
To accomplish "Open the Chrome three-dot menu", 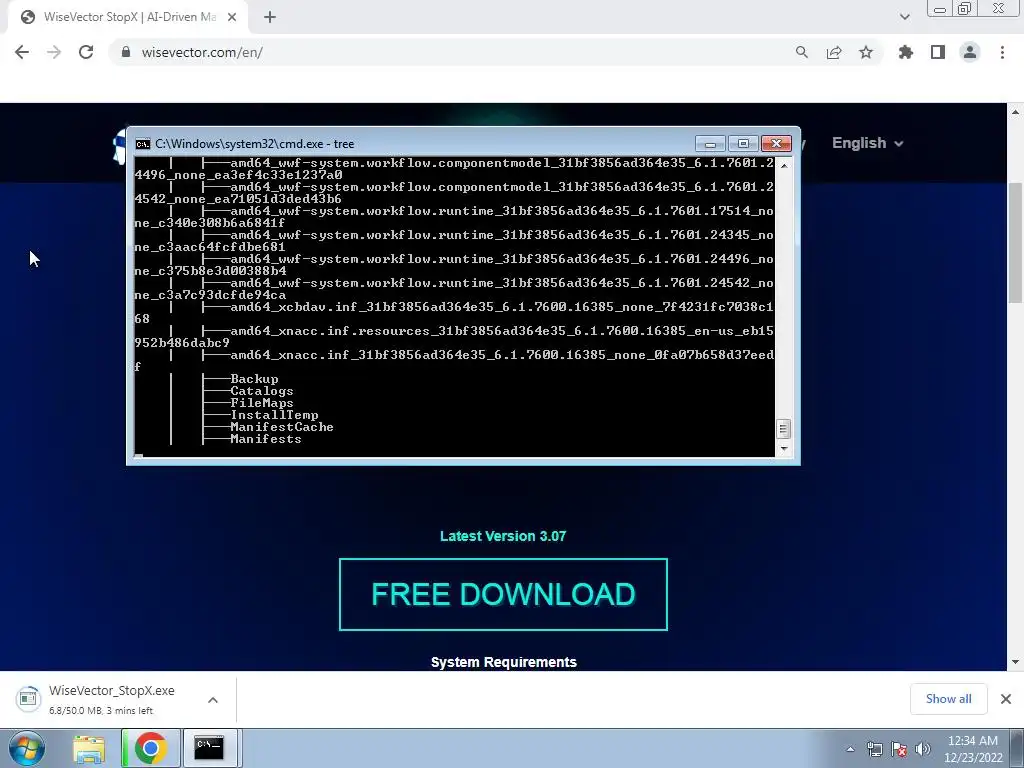I will [x=1002, y=52].
